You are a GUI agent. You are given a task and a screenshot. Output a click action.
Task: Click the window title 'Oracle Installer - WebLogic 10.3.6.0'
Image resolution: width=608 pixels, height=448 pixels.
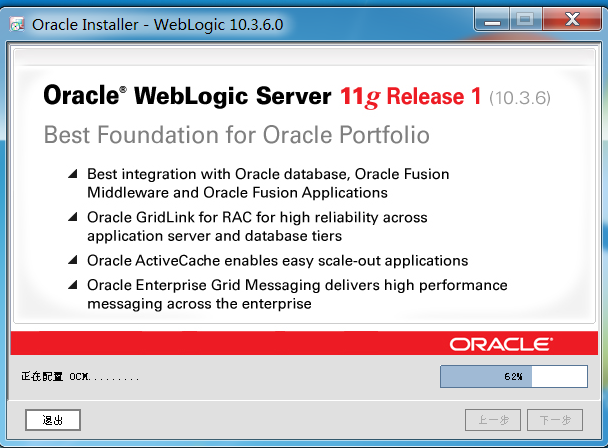157,25
